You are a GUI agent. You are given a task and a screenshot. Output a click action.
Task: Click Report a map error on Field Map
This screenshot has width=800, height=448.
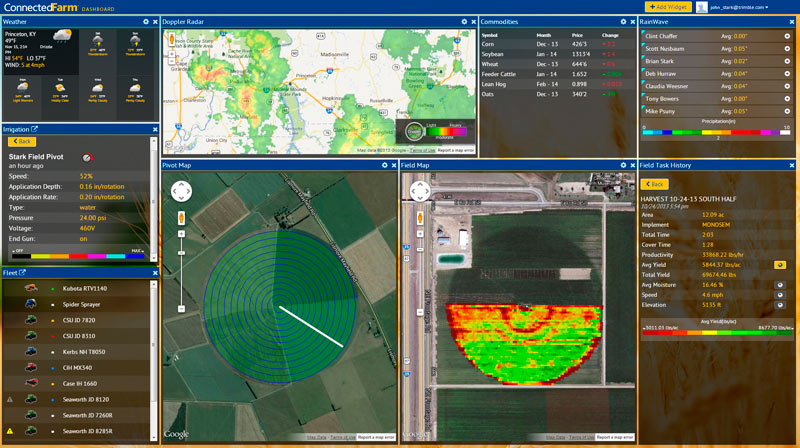pos(615,437)
